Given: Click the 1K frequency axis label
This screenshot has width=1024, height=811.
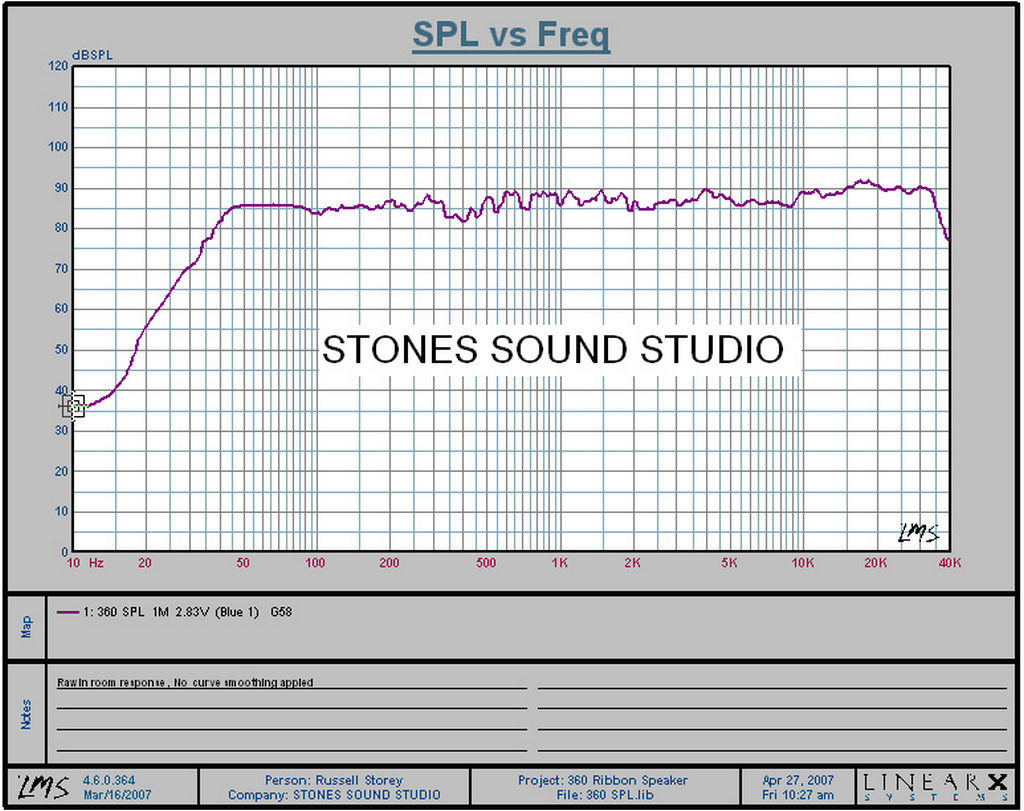Looking at the screenshot, I should pos(560,563).
